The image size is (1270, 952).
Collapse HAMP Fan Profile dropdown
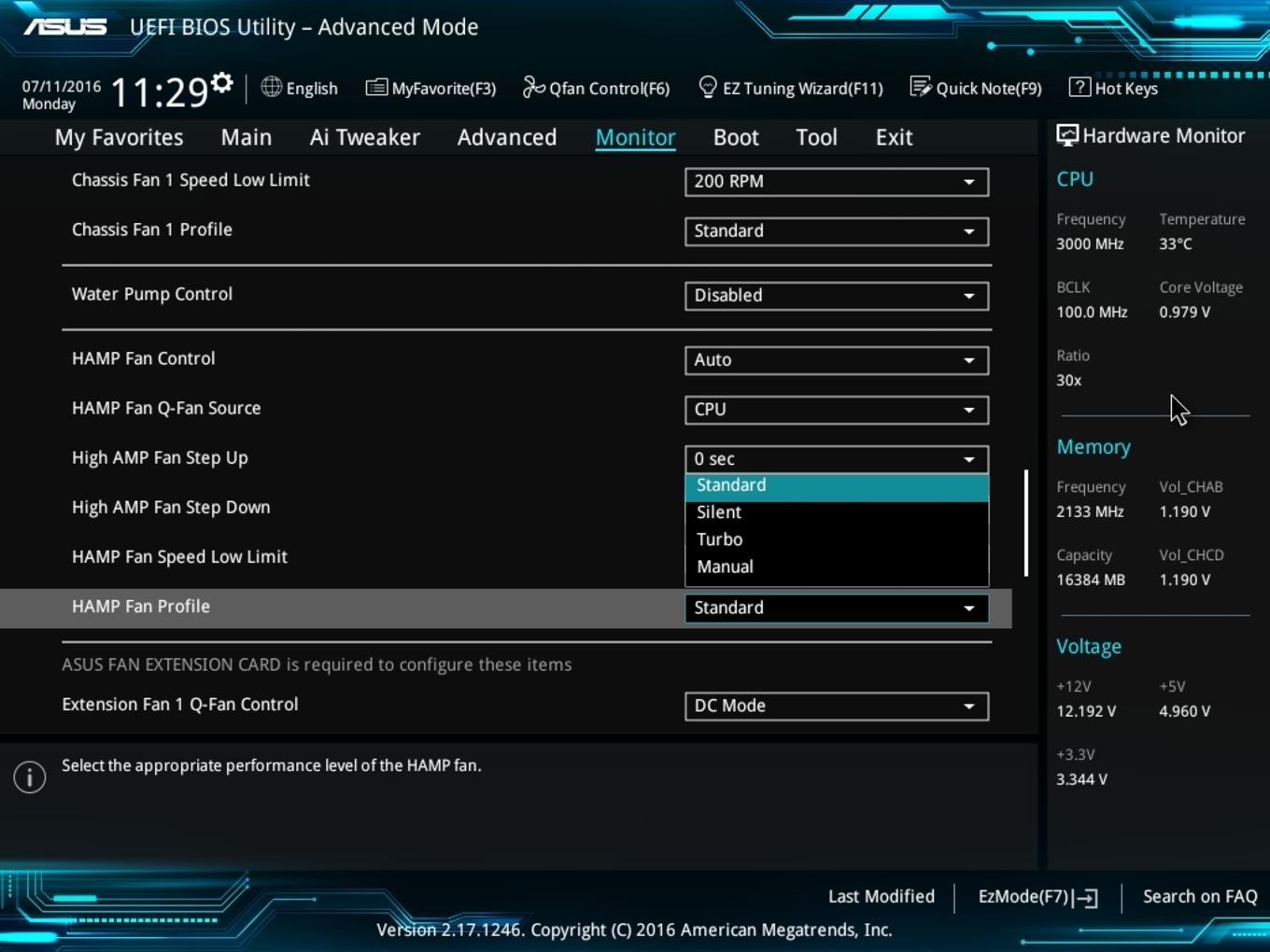point(837,608)
